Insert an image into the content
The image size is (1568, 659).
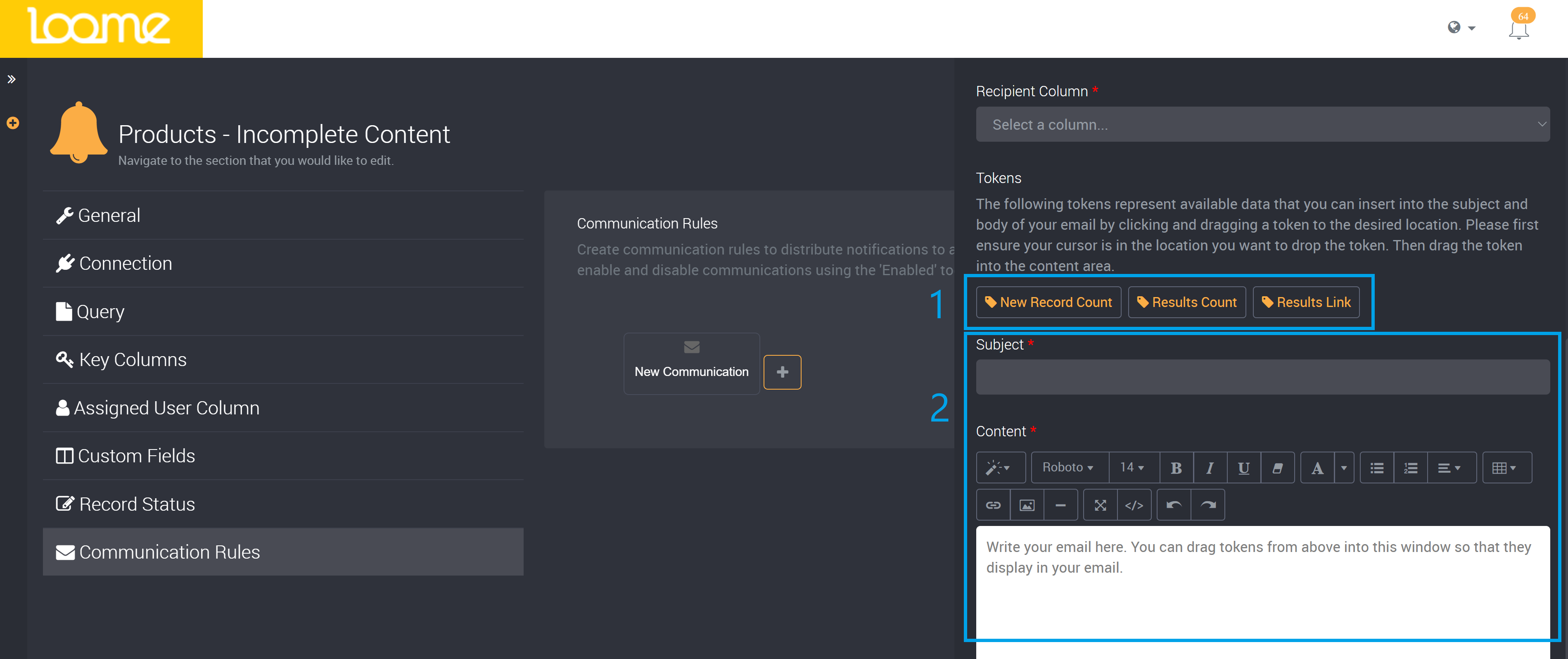[1027, 504]
